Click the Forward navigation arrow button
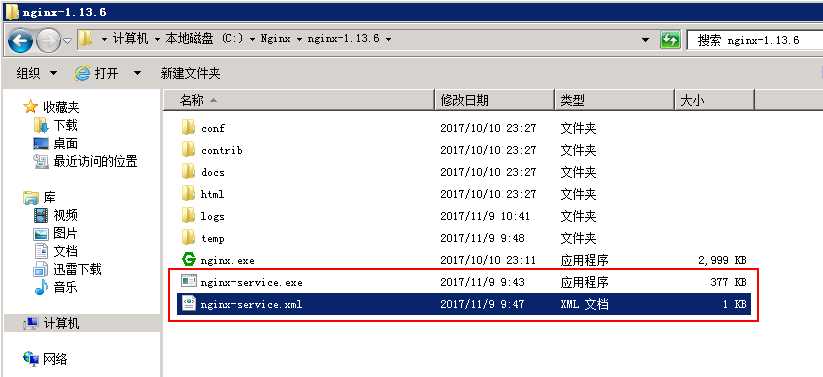 click(48, 41)
